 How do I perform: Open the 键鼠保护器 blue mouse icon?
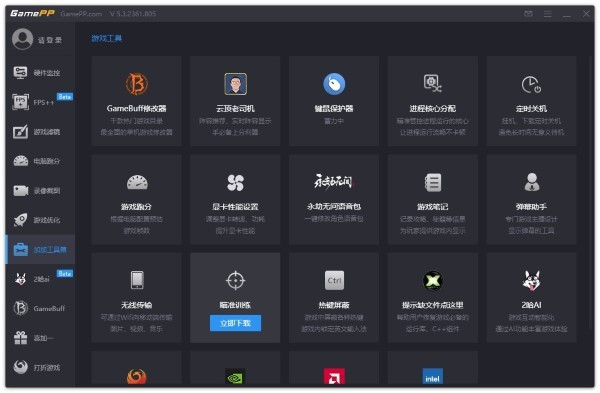click(334, 84)
